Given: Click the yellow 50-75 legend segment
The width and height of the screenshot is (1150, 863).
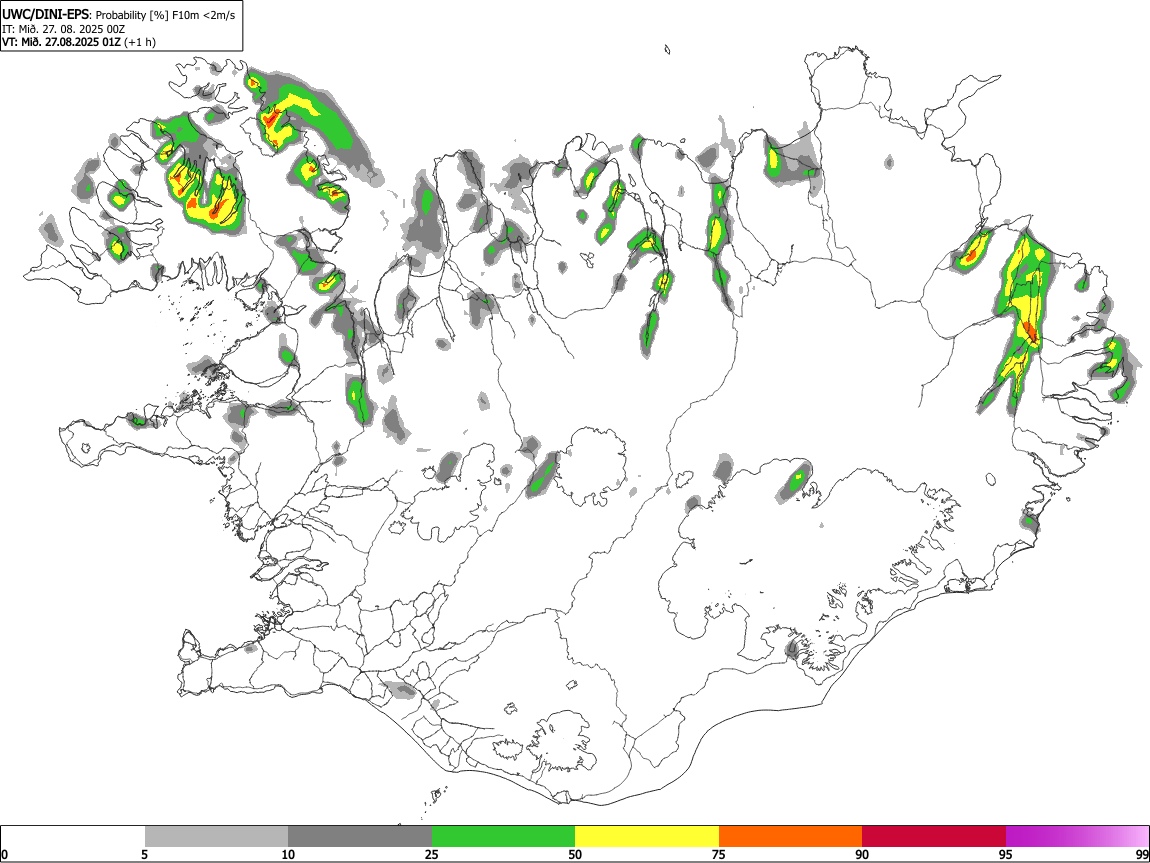Looking at the screenshot, I should (647, 836).
